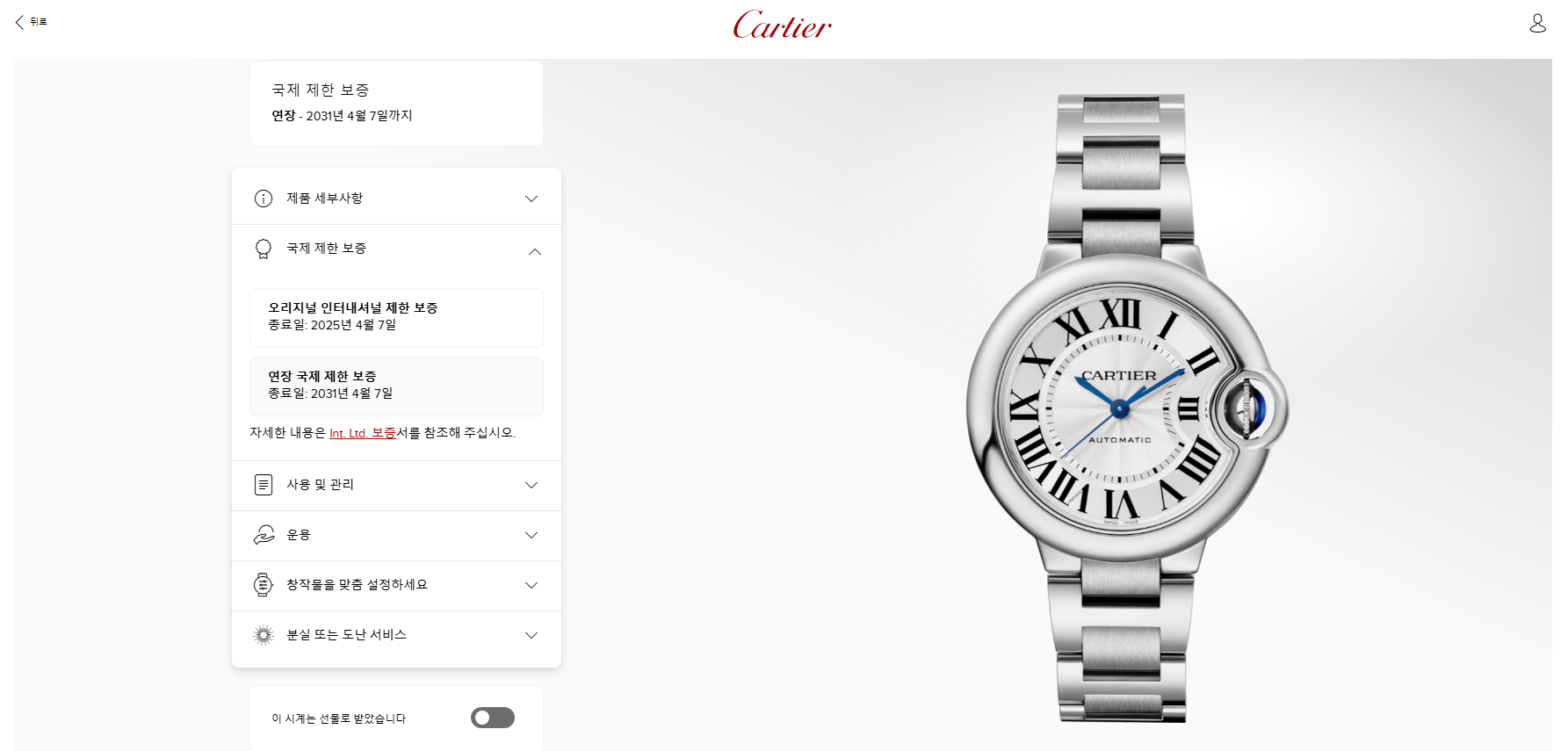
Task: Click the warranty ribbon icon
Action: coord(264,249)
